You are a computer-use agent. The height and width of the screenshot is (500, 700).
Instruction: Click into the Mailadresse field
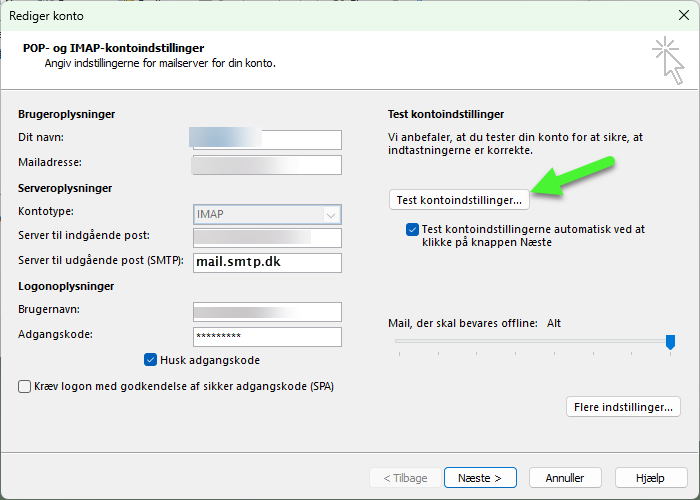click(267, 164)
